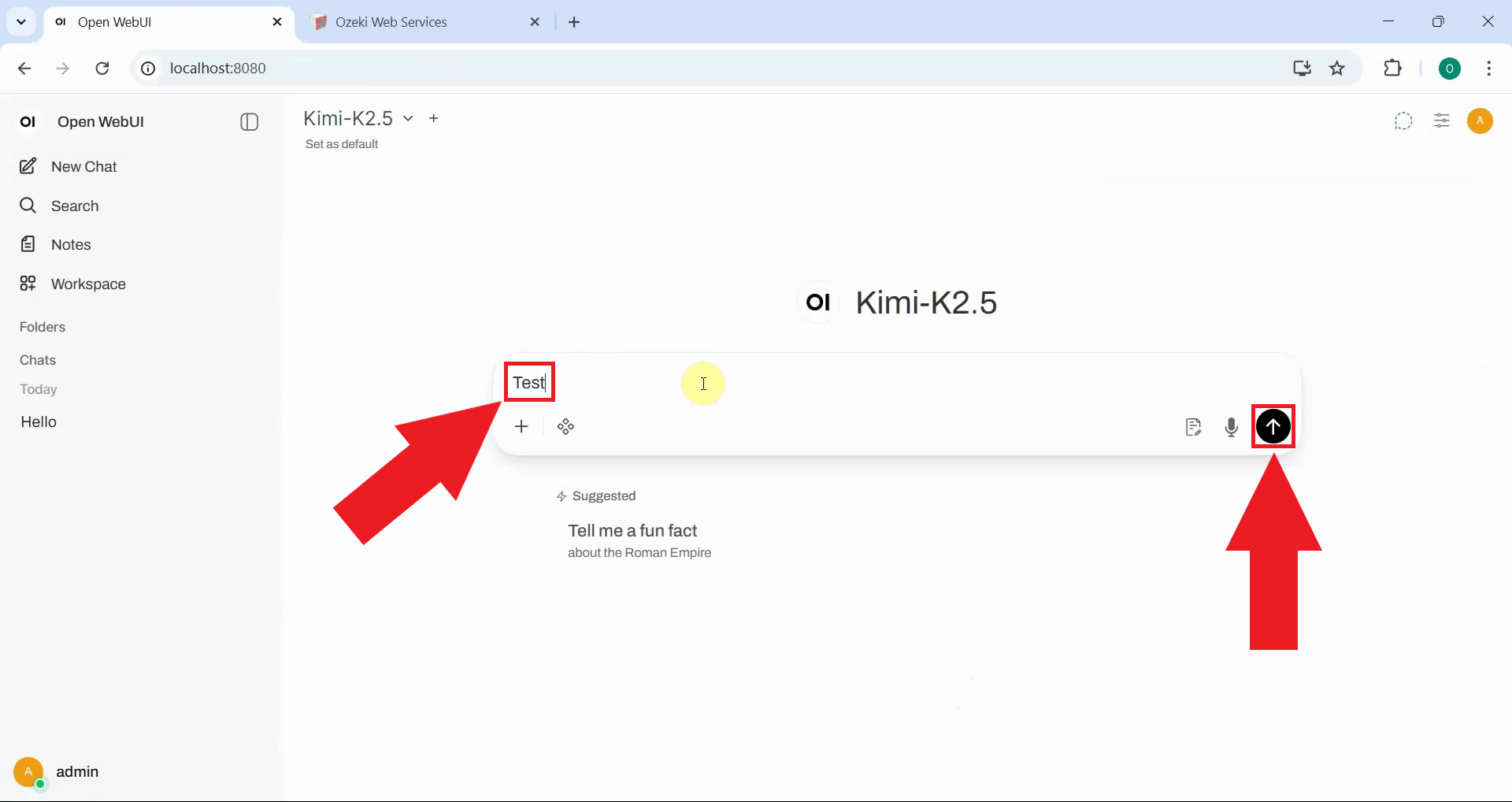Set Kimi-K2.5 as default model

(x=341, y=143)
